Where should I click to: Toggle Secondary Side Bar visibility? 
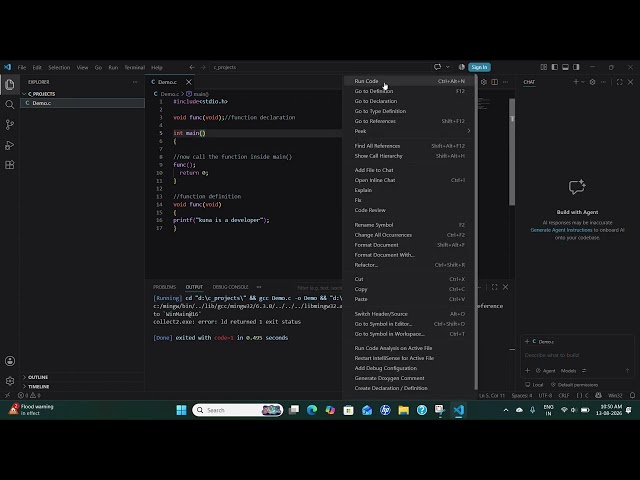click(576, 67)
